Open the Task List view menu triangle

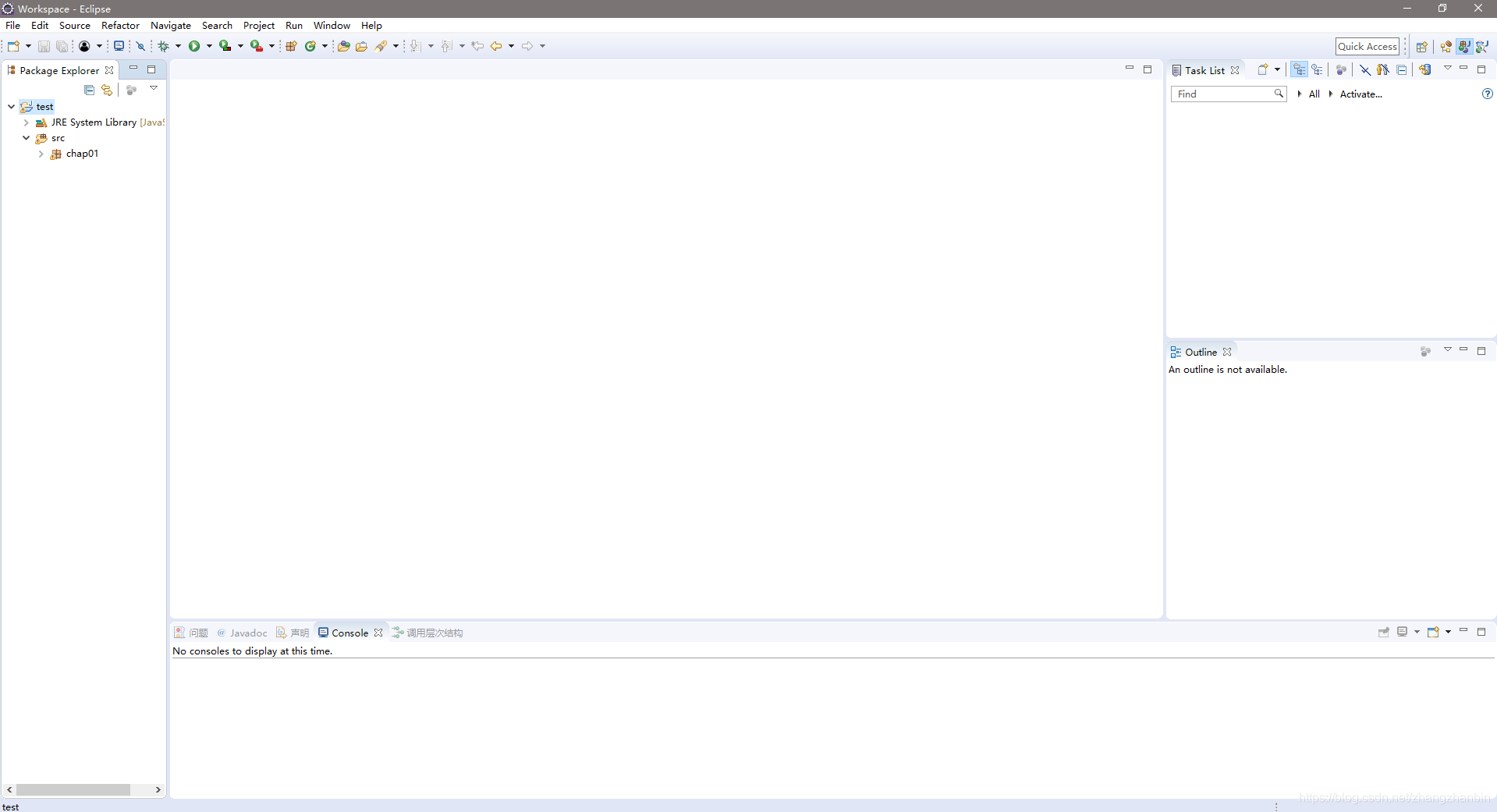click(x=1448, y=68)
